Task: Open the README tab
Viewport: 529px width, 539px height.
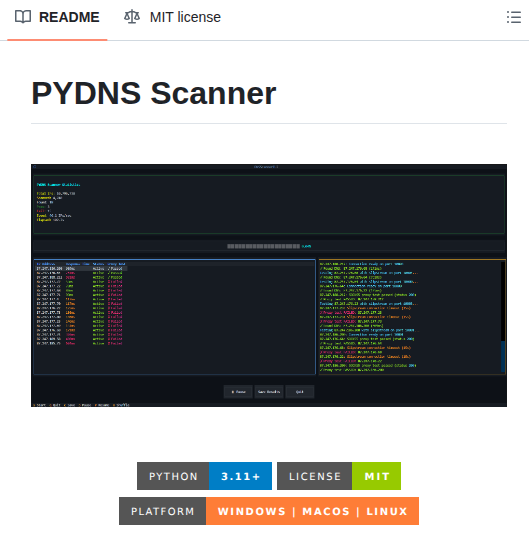Action: pyautogui.click(x=57, y=17)
